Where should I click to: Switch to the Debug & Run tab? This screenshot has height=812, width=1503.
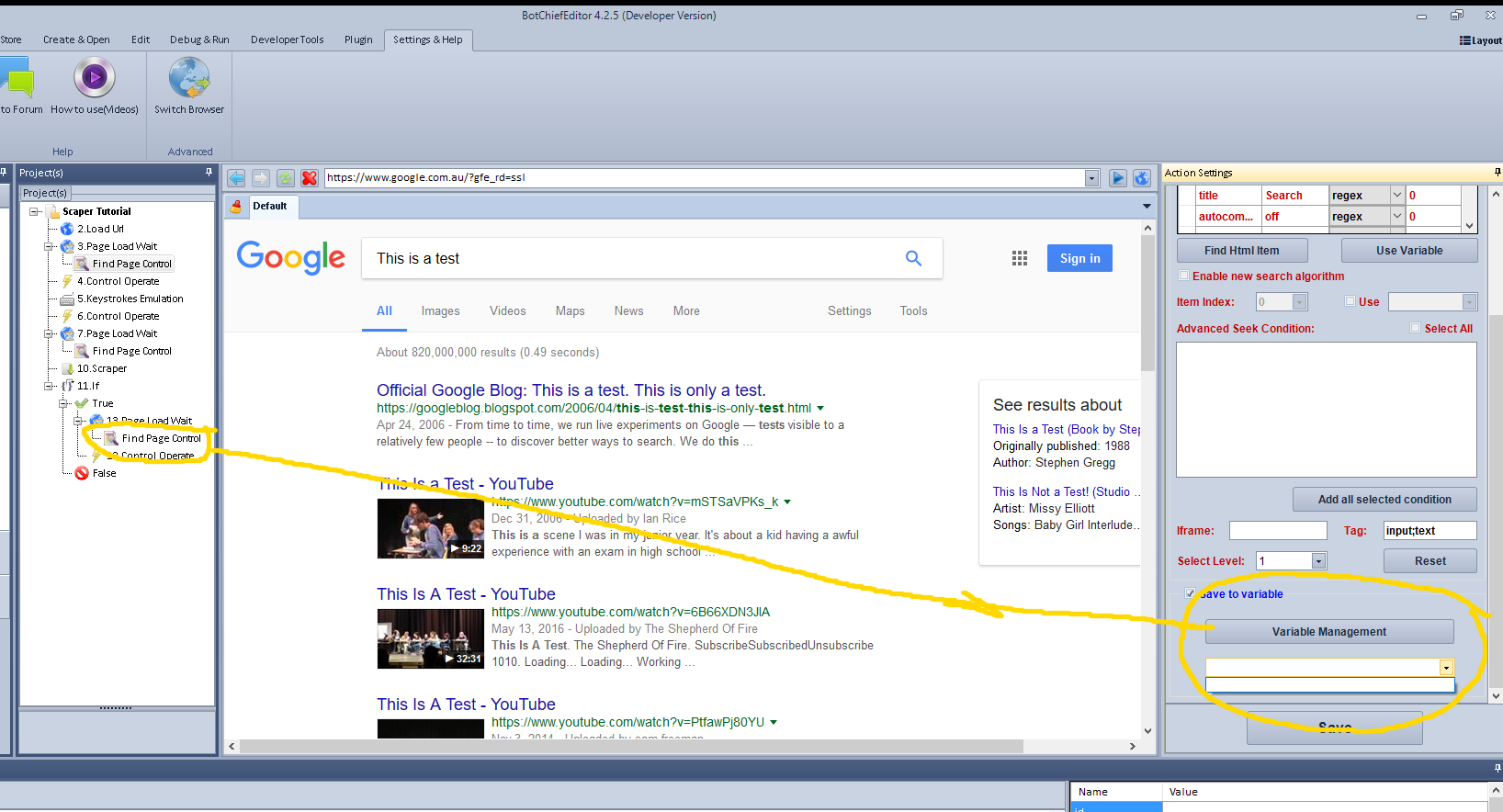coord(199,39)
